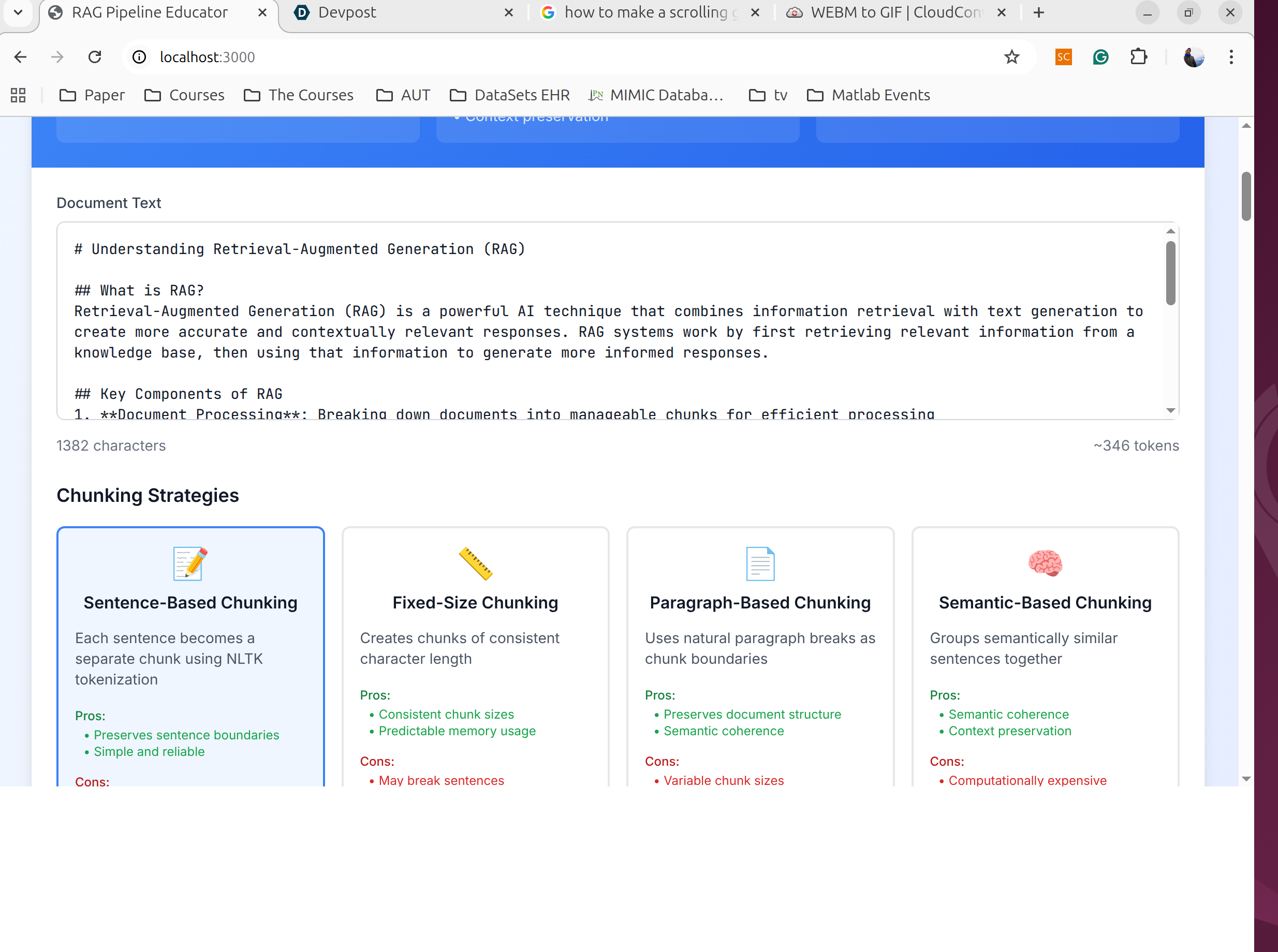The image size is (1278, 952).
Task: Click the browser reload icon
Action: click(95, 57)
